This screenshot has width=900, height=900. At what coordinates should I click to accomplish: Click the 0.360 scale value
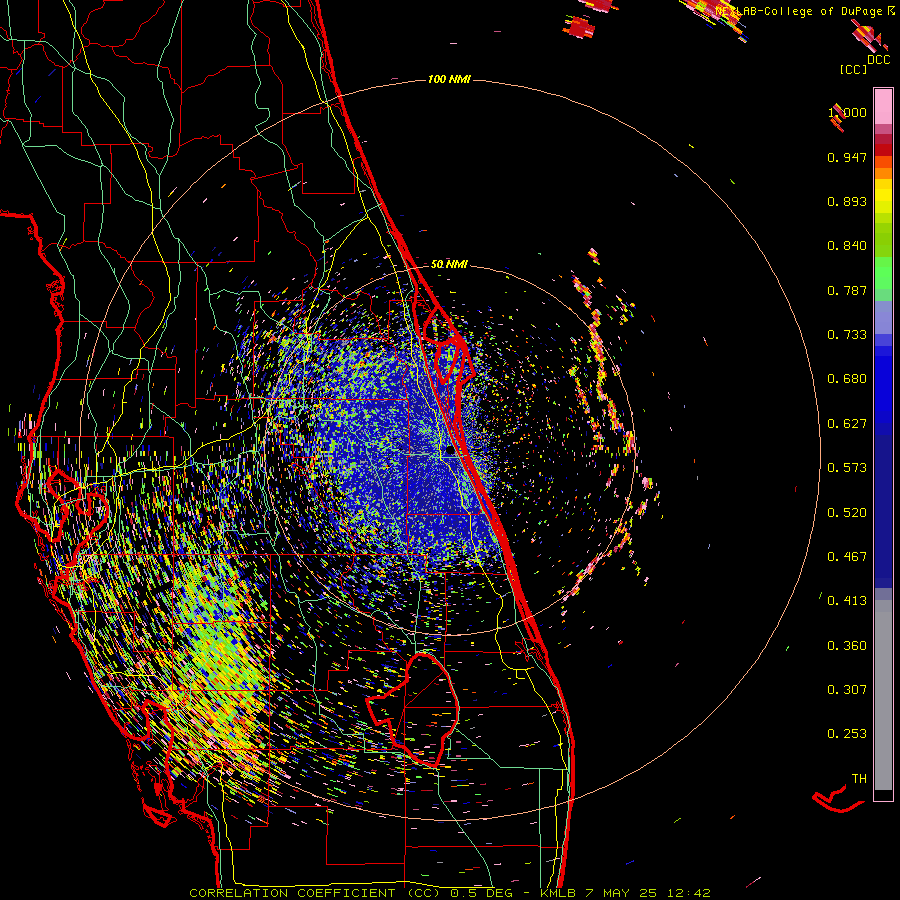tap(847, 646)
